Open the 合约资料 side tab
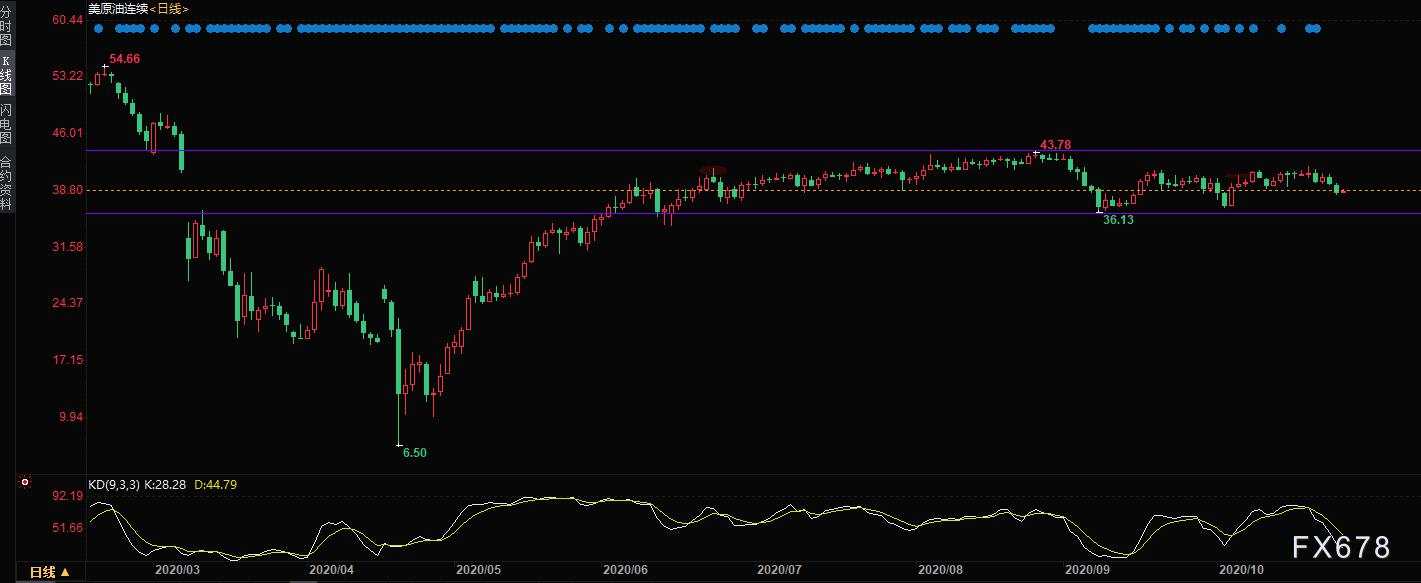Viewport: 1421px width, 583px height. pos(6,182)
